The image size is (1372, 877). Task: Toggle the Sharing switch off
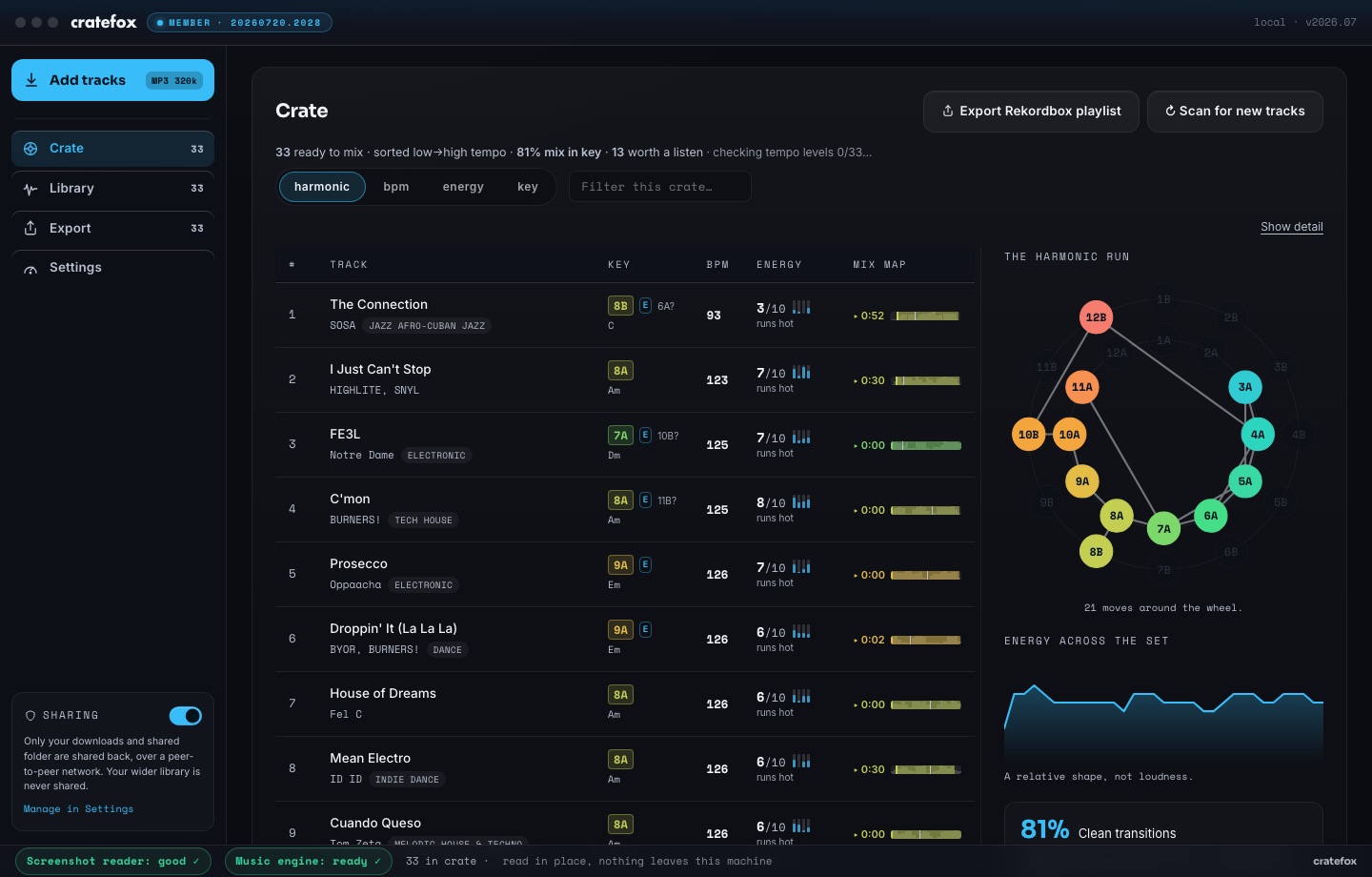pos(186,716)
